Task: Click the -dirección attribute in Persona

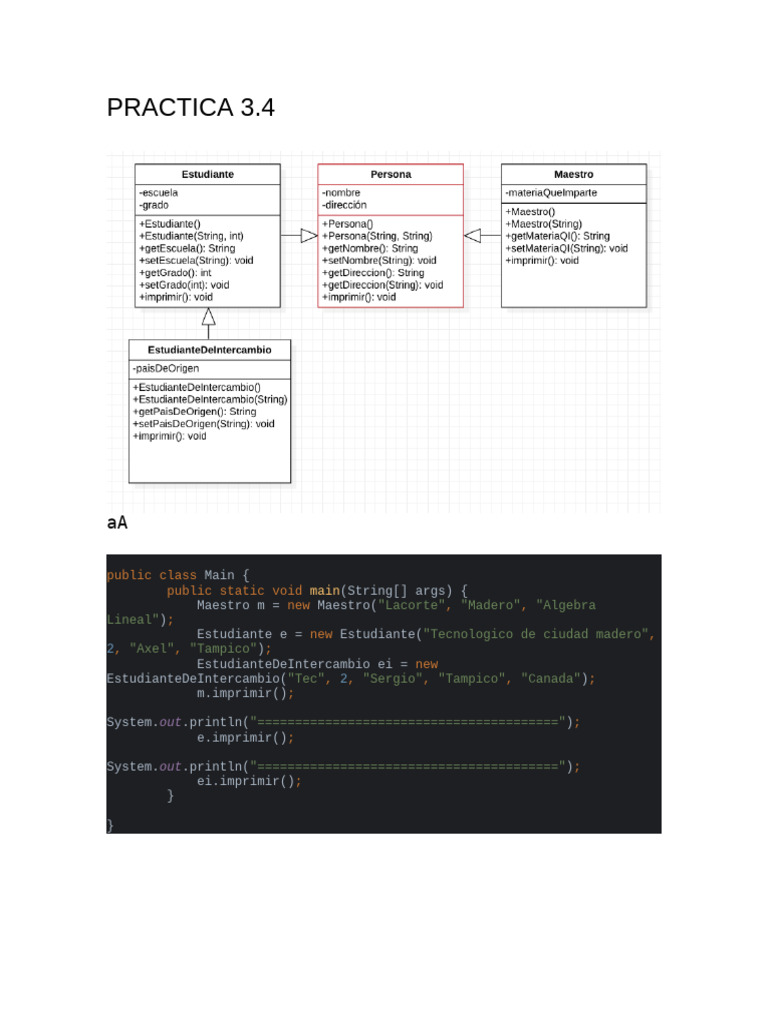Action: pyautogui.click(x=344, y=205)
